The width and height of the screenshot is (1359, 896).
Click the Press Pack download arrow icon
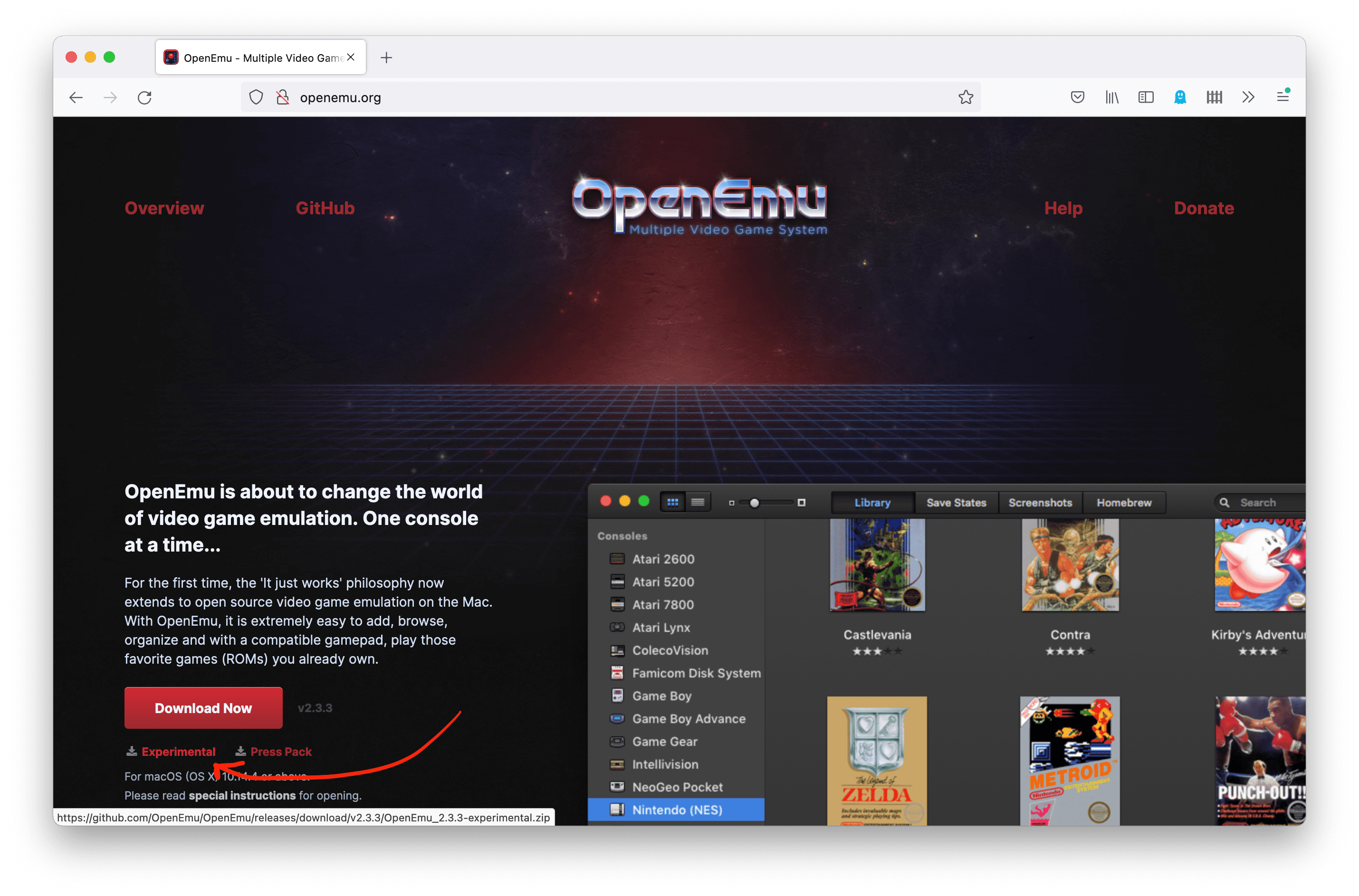click(x=240, y=751)
